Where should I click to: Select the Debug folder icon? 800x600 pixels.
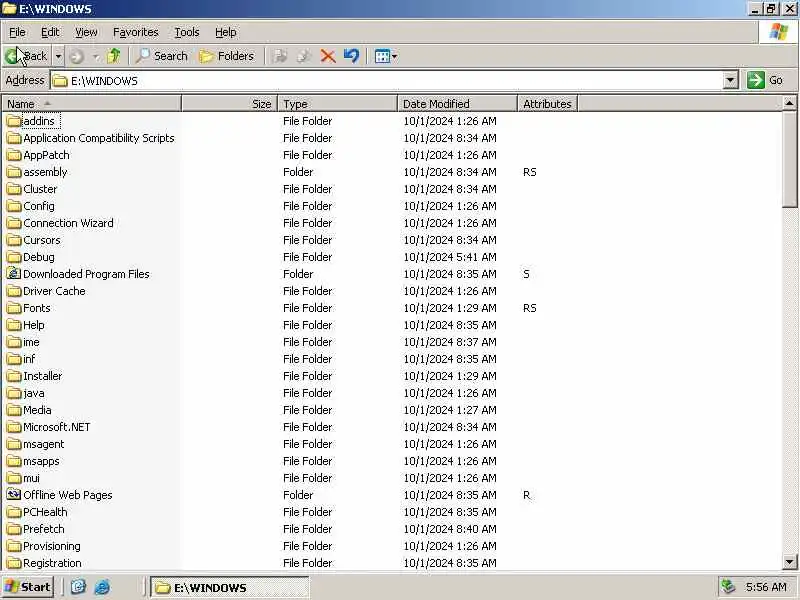pos(14,257)
